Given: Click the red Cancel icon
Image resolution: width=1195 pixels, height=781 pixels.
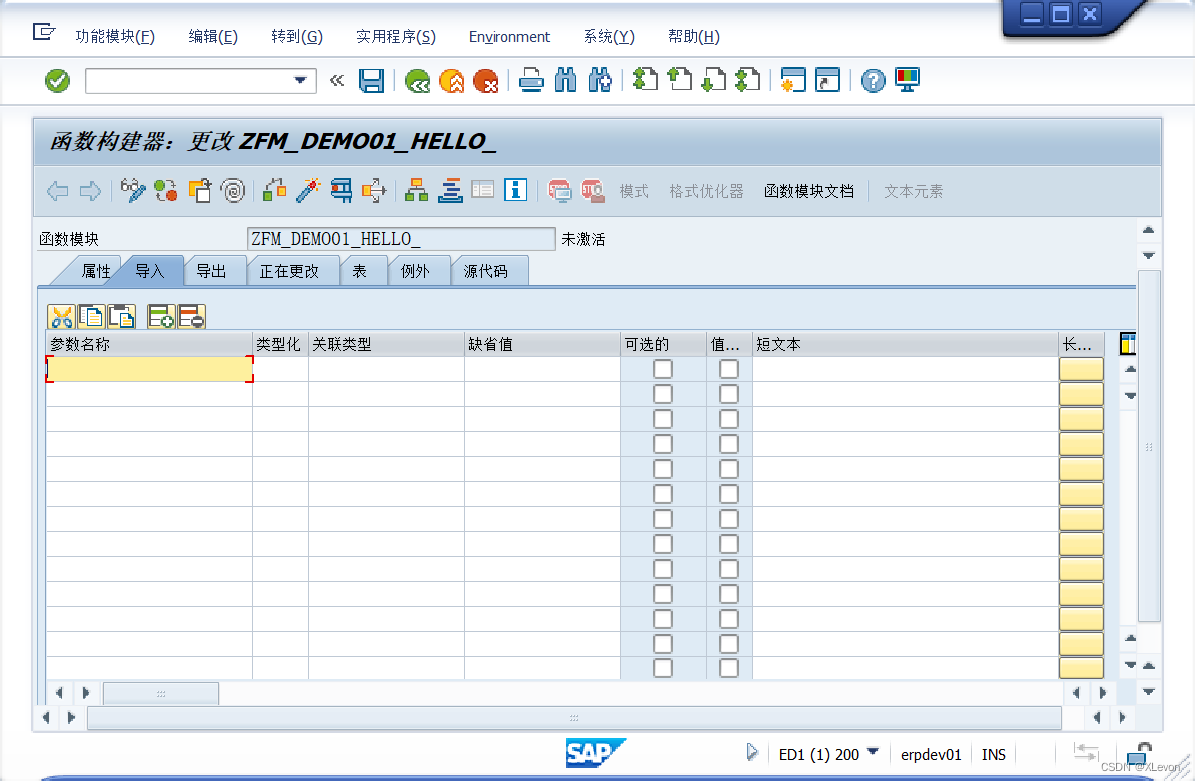Looking at the screenshot, I should pyautogui.click(x=485, y=80).
